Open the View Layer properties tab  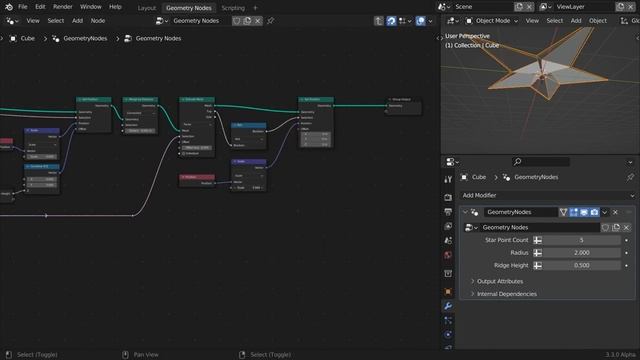tap(448, 226)
